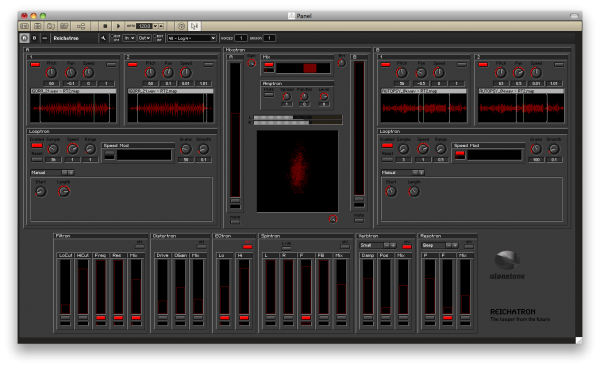
Task: Decrease tempo with the down arrow stepper
Action: (155, 26)
